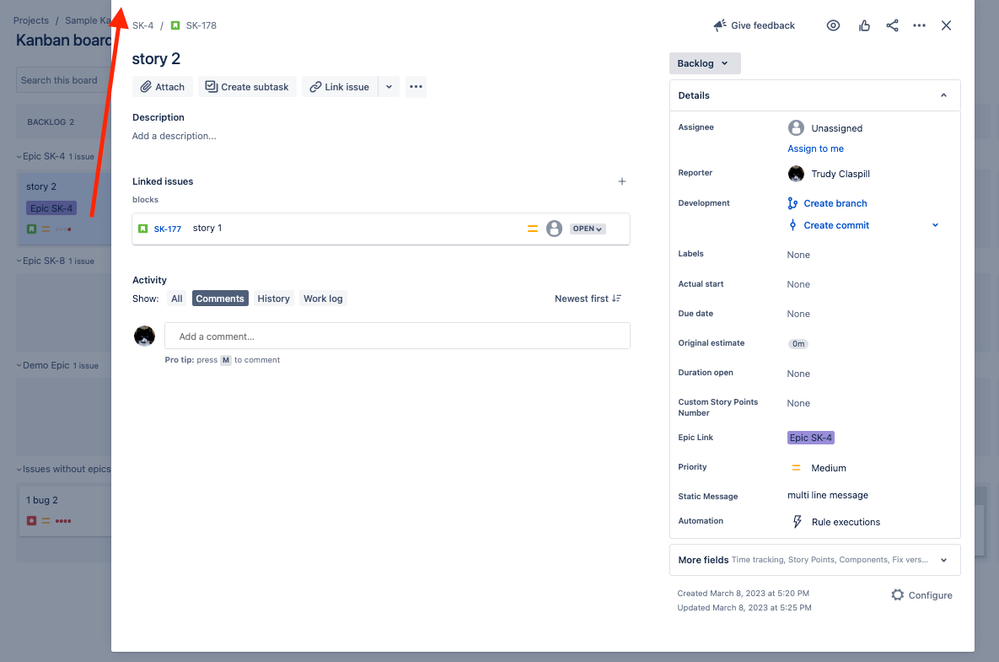Open the OPEN status dropdown for SK-177
The height and width of the screenshot is (662, 999).
(587, 229)
